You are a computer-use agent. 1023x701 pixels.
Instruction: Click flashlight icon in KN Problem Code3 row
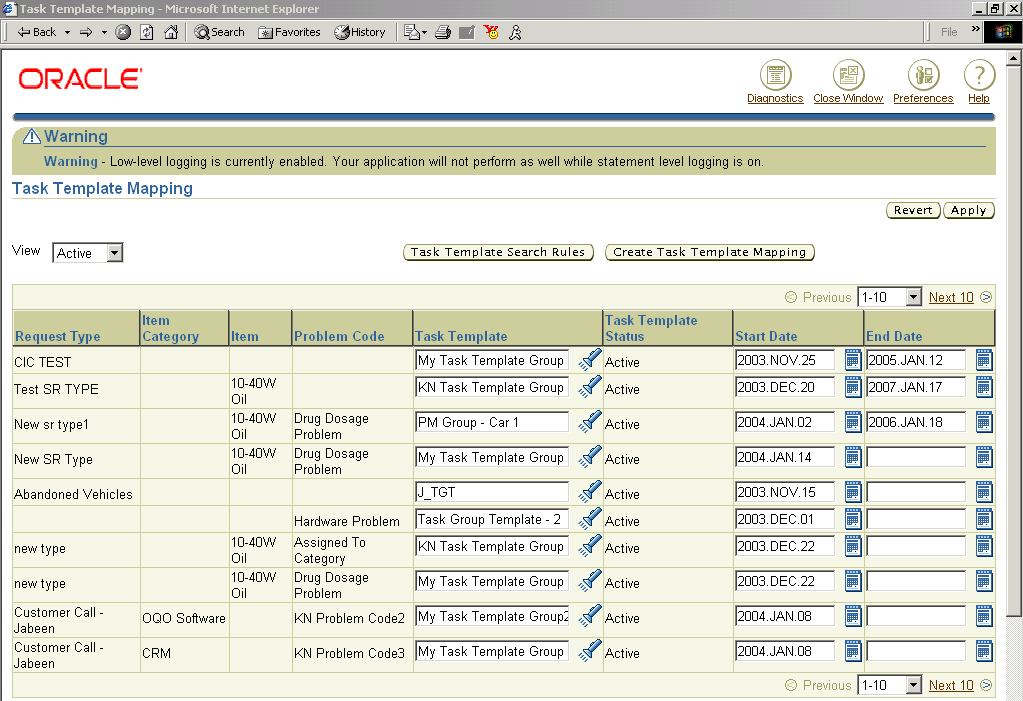click(590, 651)
